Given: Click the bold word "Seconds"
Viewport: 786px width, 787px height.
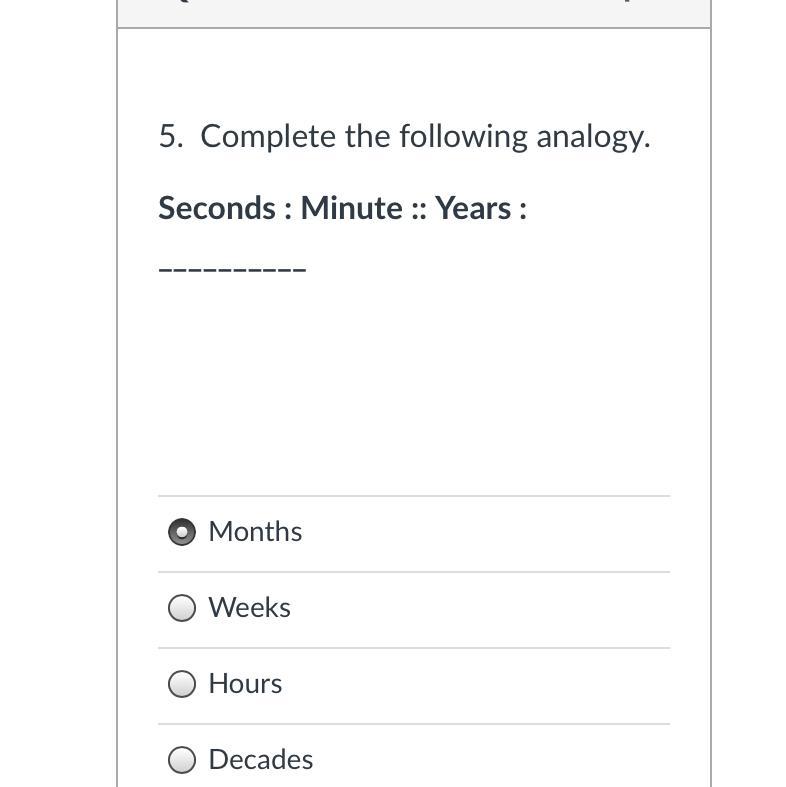Looking at the screenshot, I should coord(216,208).
